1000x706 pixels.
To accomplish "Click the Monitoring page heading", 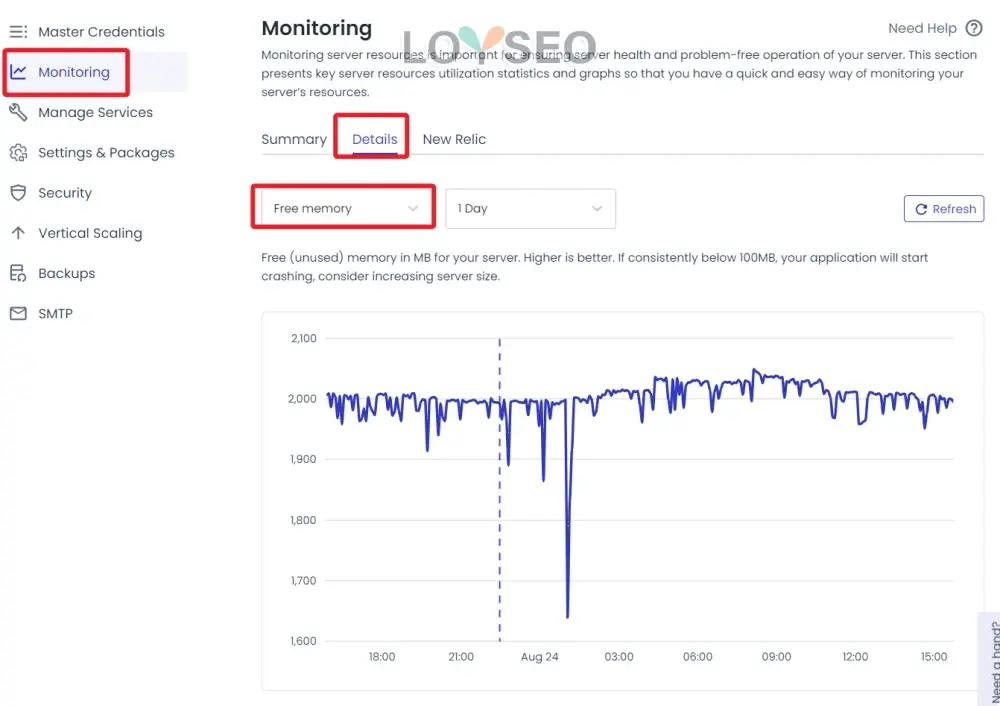I will pos(316,28).
